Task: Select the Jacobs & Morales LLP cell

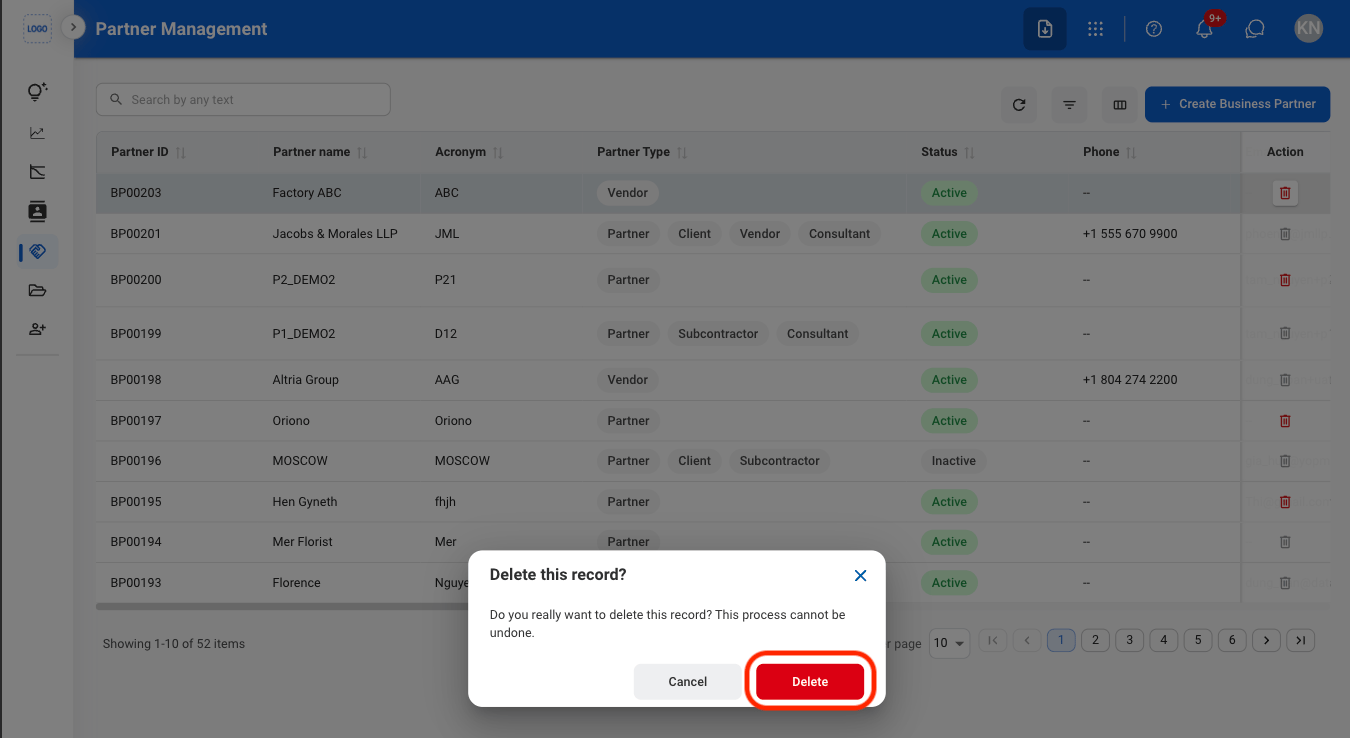Action: [334, 234]
